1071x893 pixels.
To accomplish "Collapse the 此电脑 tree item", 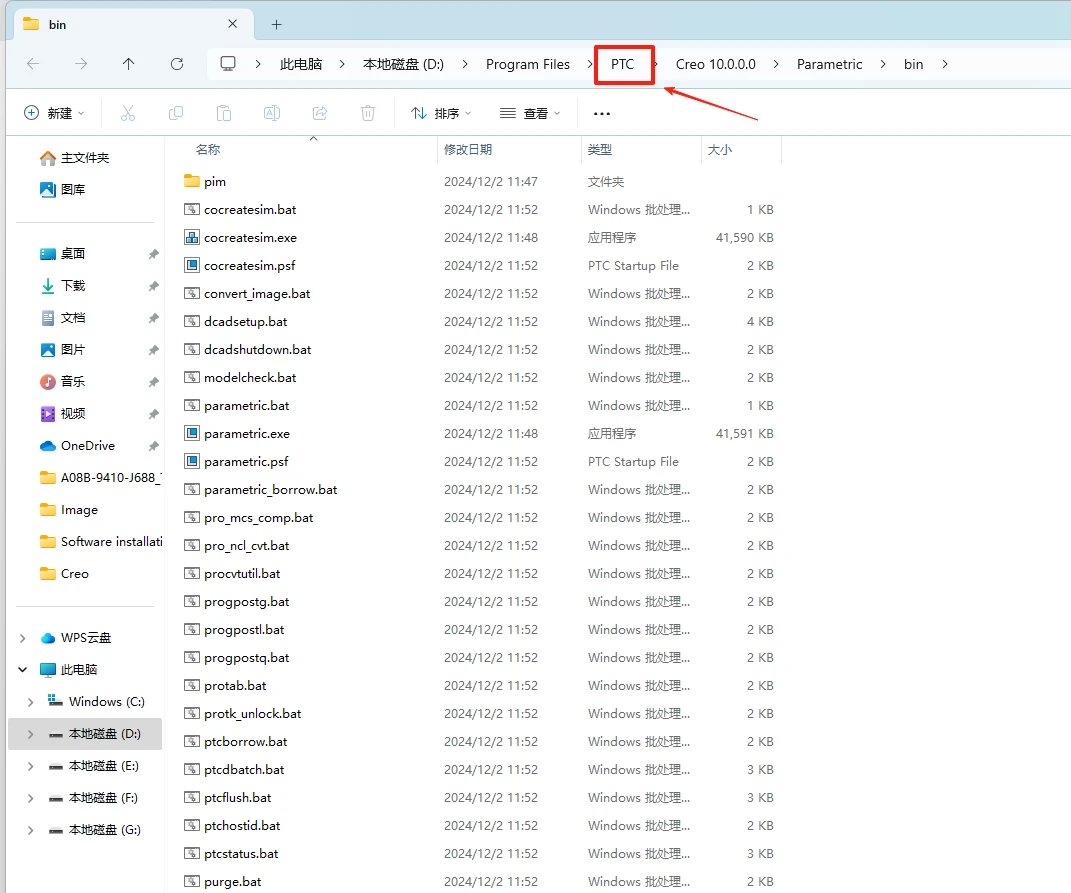I will [22, 669].
